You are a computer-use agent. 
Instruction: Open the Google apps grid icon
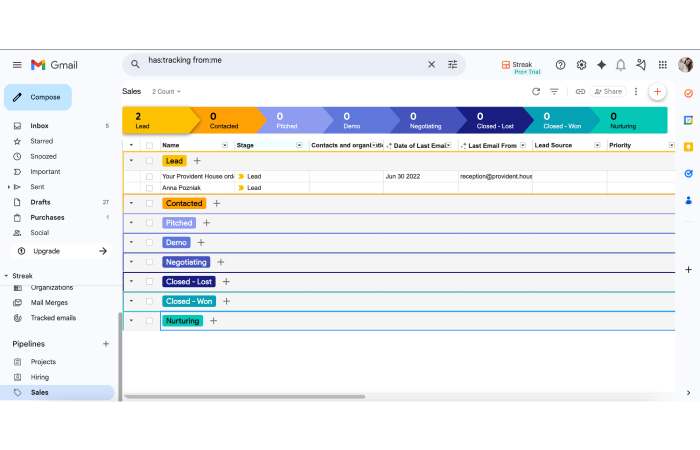click(x=662, y=65)
